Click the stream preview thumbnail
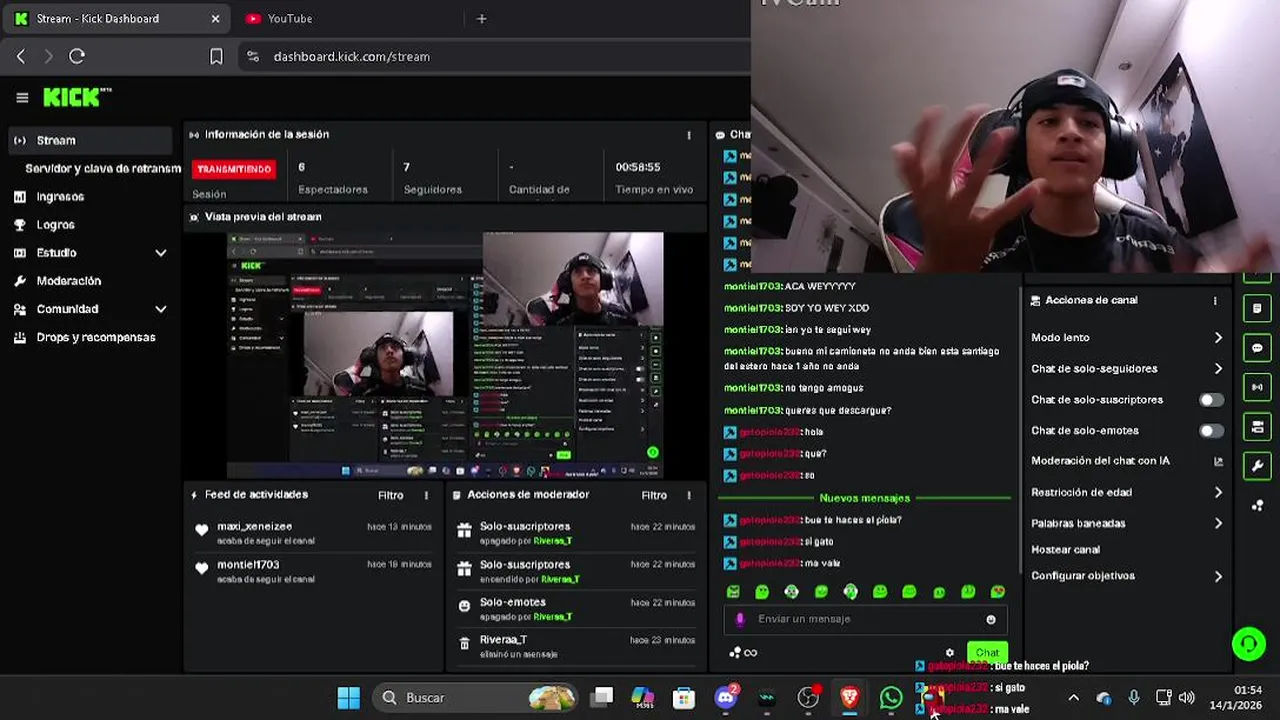Viewport: 1280px width, 720px height. (x=445, y=354)
